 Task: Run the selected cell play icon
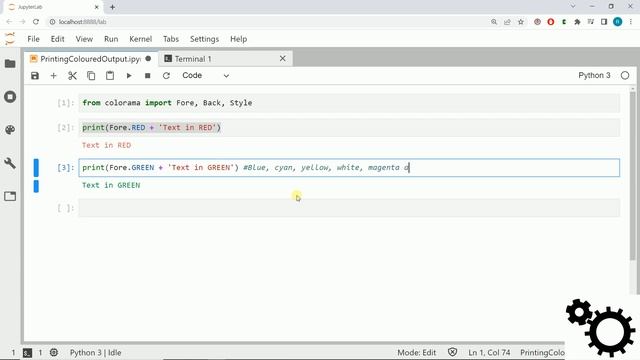[129, 76]
